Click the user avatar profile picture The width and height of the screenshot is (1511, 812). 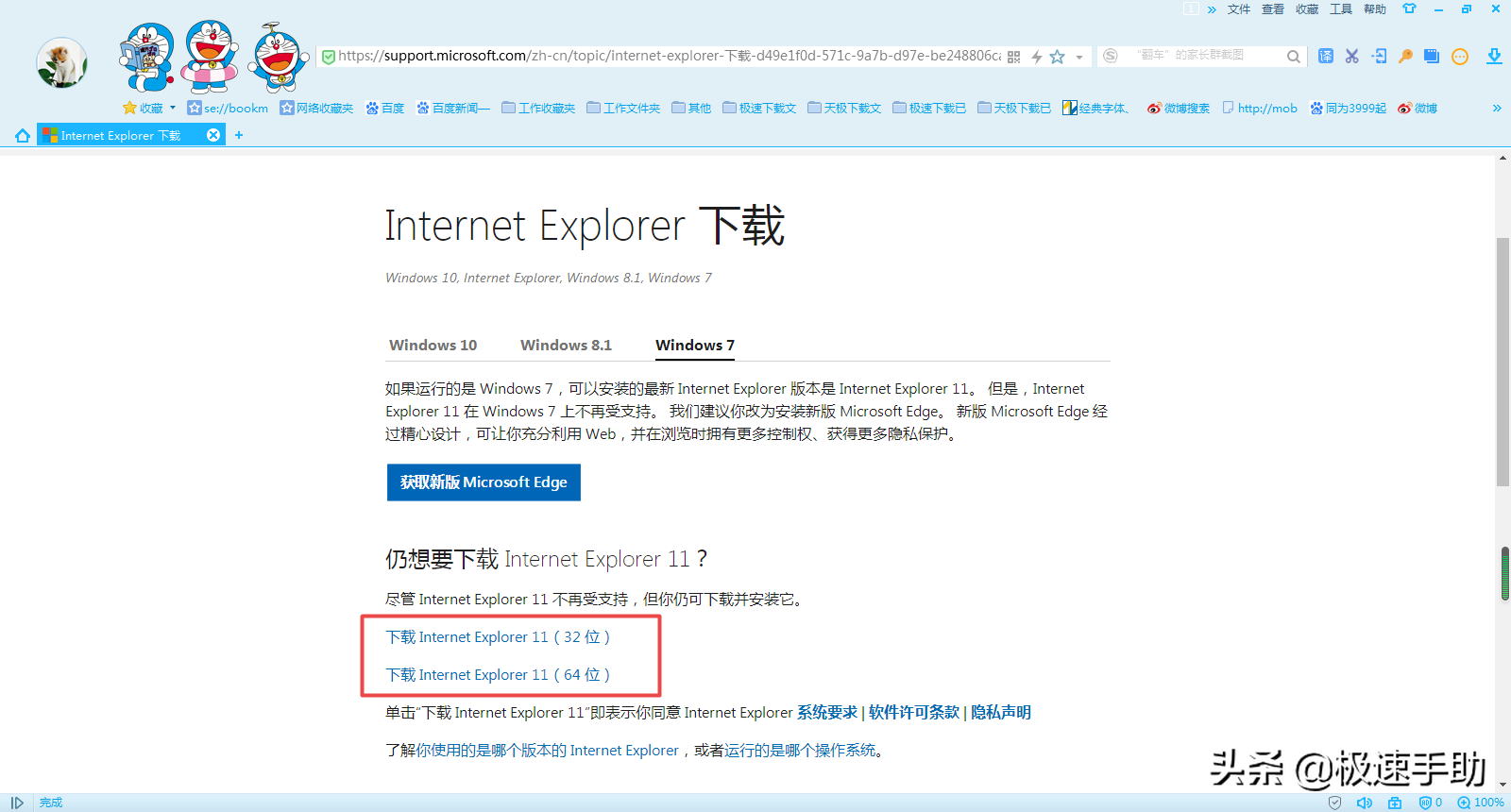point(62,63)
